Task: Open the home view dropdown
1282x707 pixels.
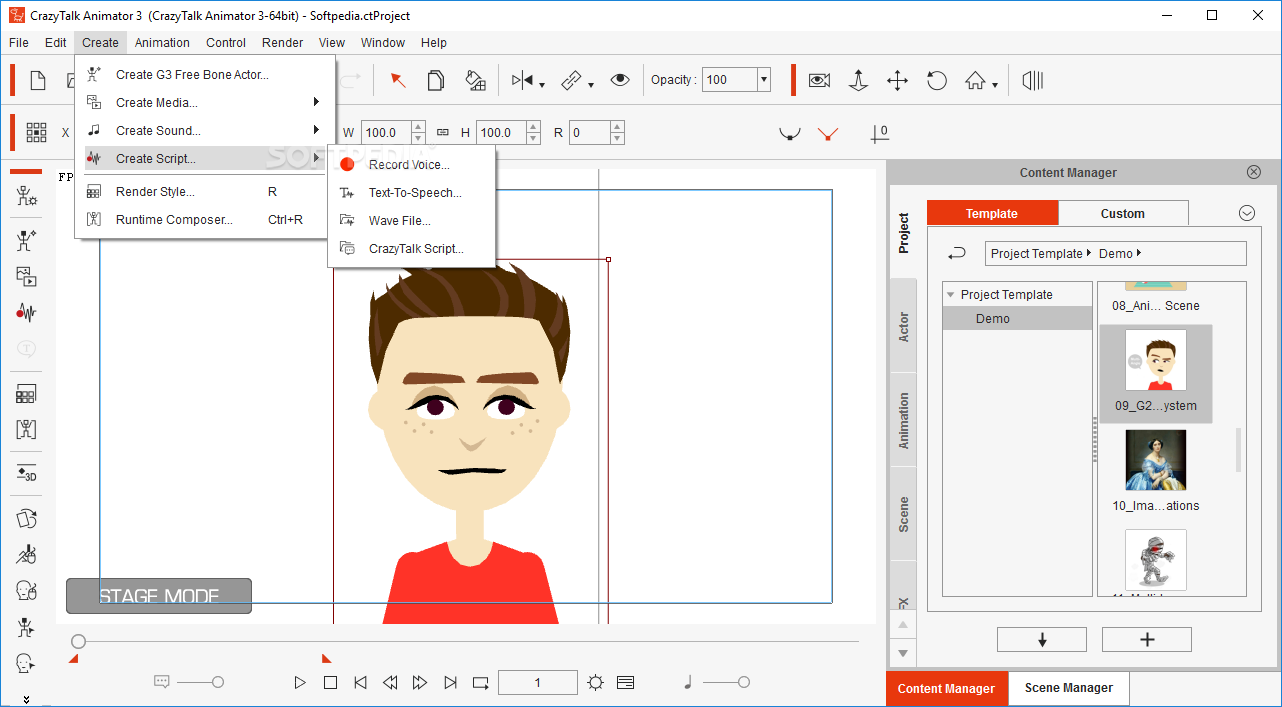Action: 994,85
